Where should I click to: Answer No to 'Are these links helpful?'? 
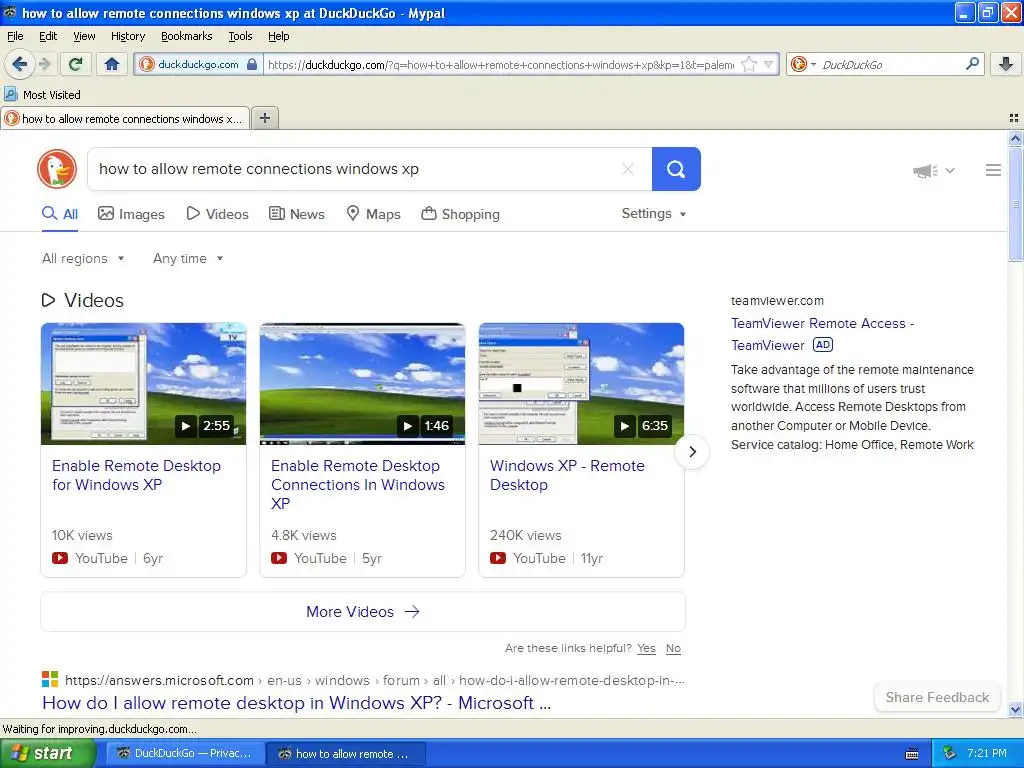[x=673, y=648]
